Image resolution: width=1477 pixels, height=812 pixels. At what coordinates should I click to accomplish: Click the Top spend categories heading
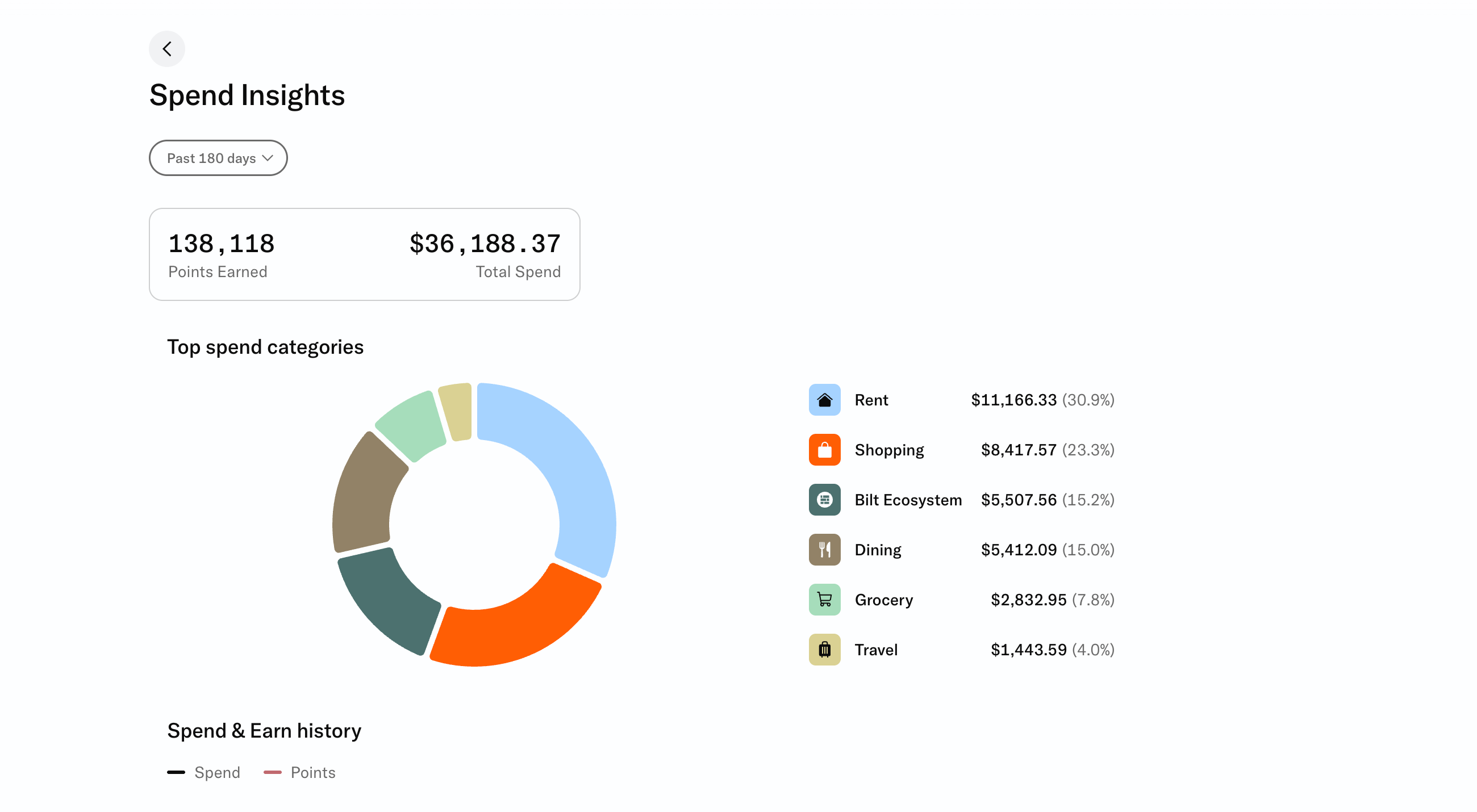265,348
